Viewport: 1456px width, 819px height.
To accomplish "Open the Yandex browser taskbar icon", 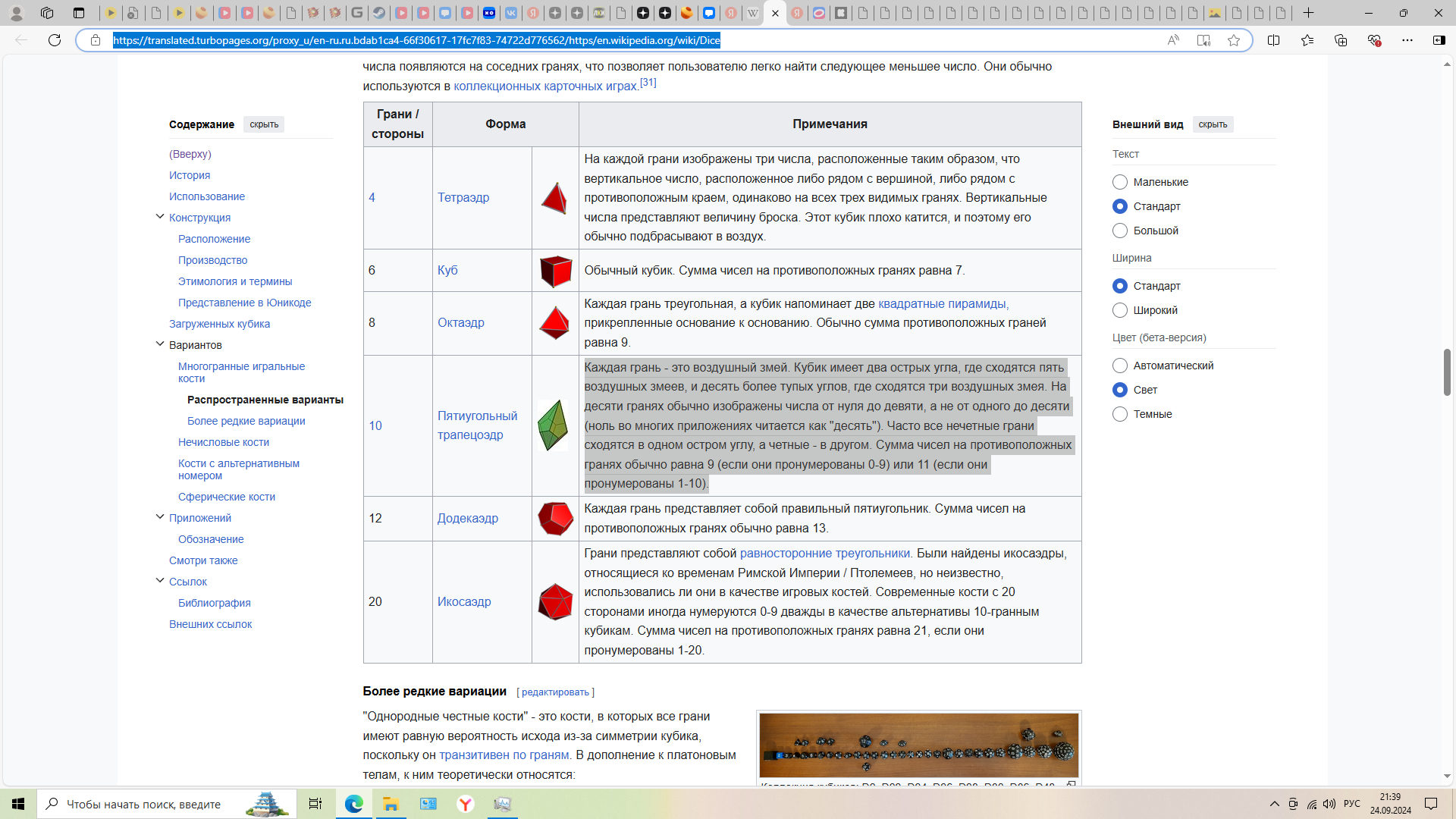I will pos(466,804).
